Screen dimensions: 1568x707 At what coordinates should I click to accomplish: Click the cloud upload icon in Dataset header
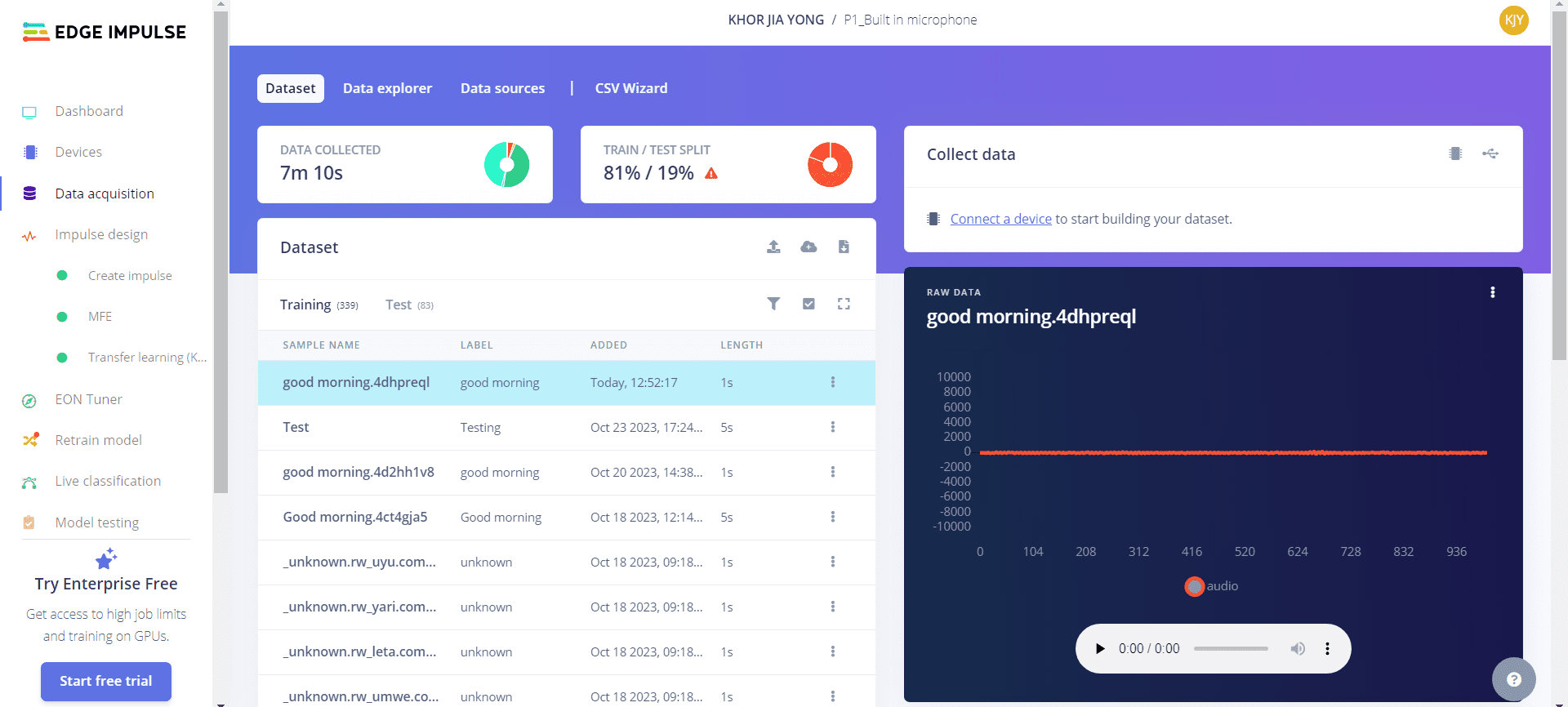pos(808,247)
